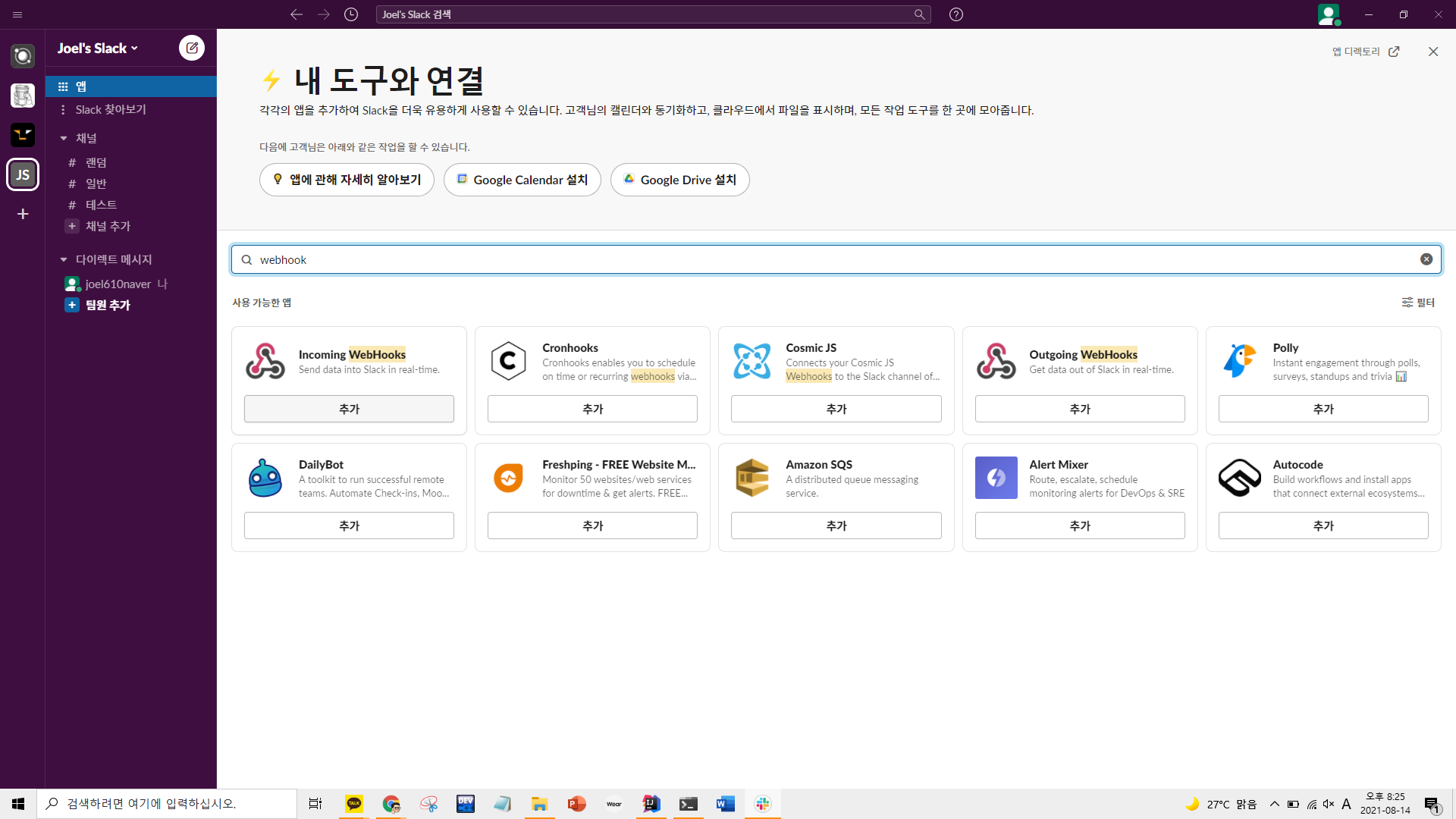
Task: Click the compose new message icon
Action: [192, 48]
